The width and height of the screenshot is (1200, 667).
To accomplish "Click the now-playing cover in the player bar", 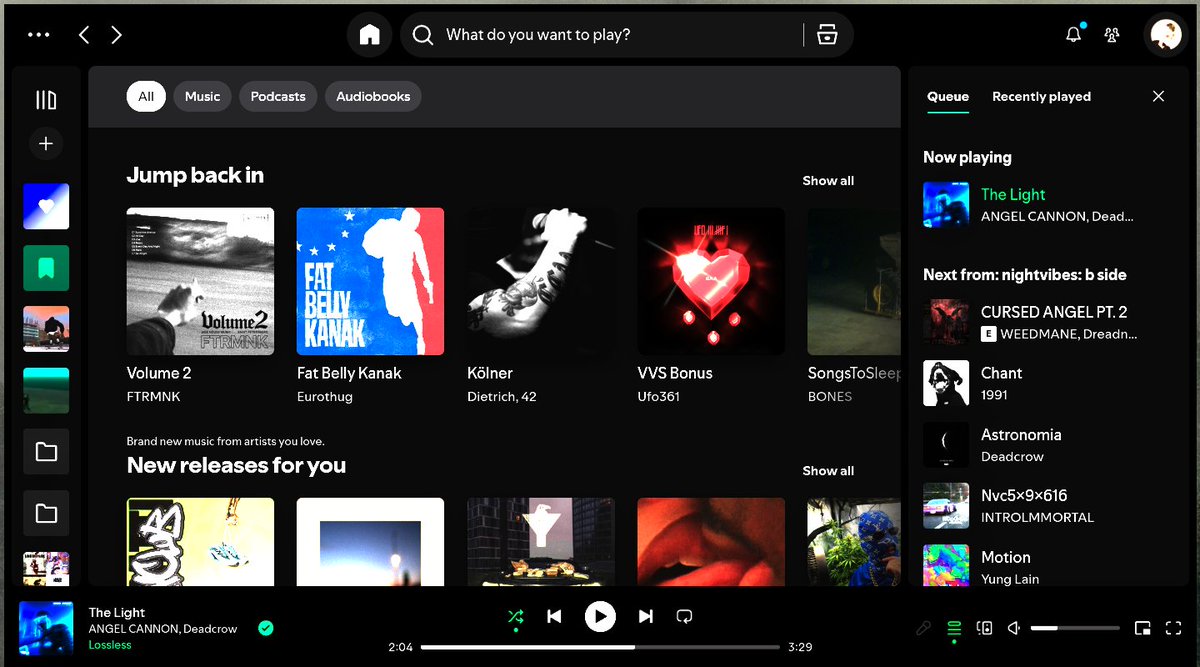I will tap(46, 628).
